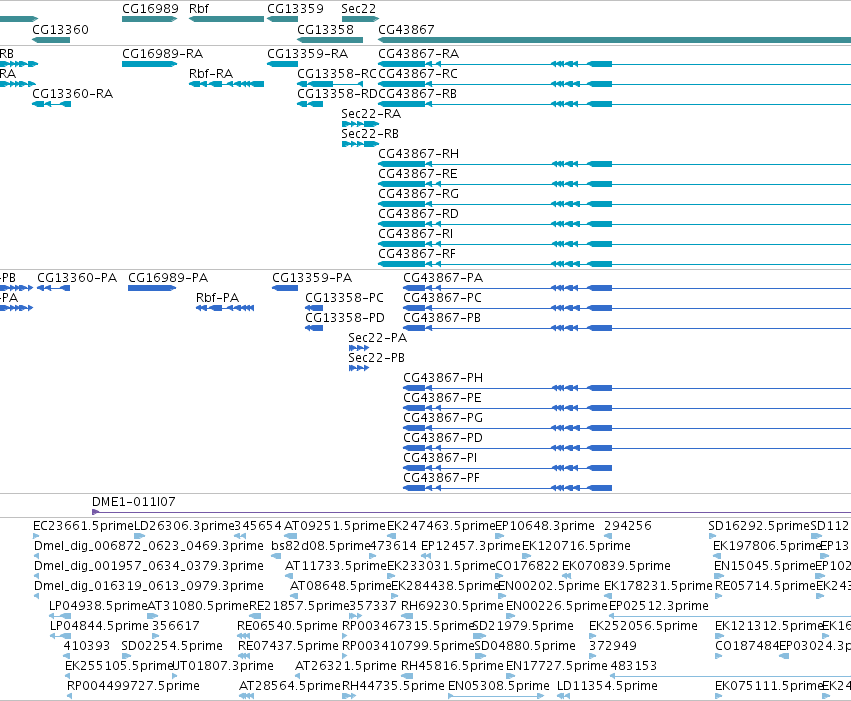The height and width of the screenshot is (701, 851).
Task: Open protein CG43867-PD
Action: pyautogui.click(x=443, y=438)
